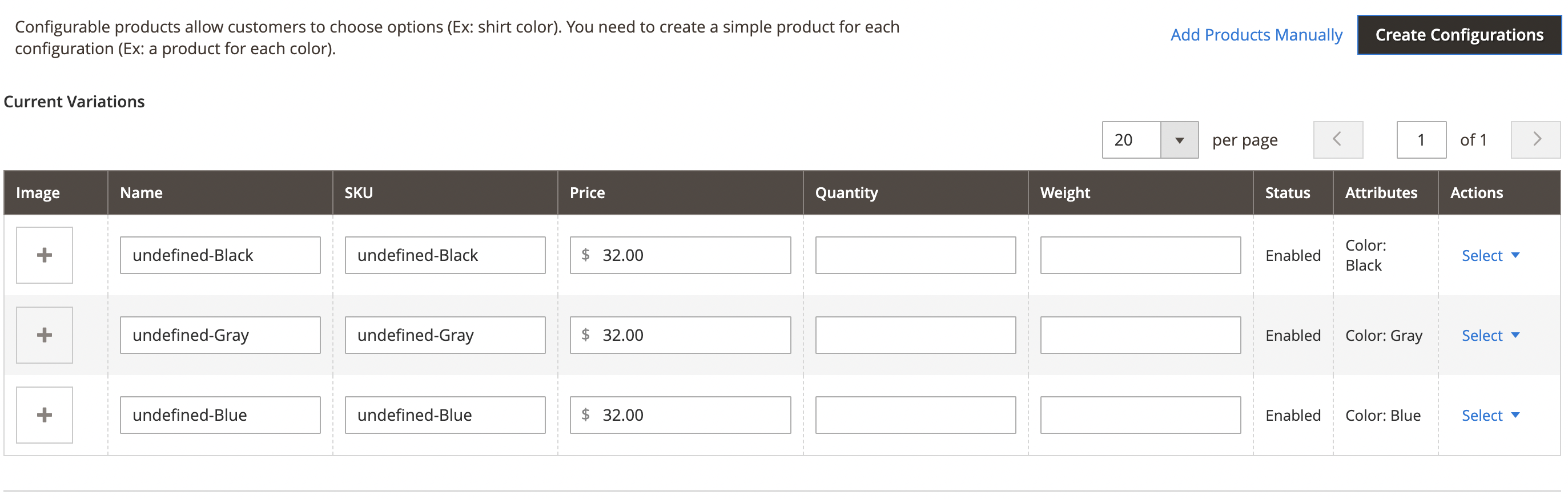Click the Weight input on the undefined-Blue row
Image resolution: width=1568 pixels, height=499 pixels.
click(x=1141, y=415)
